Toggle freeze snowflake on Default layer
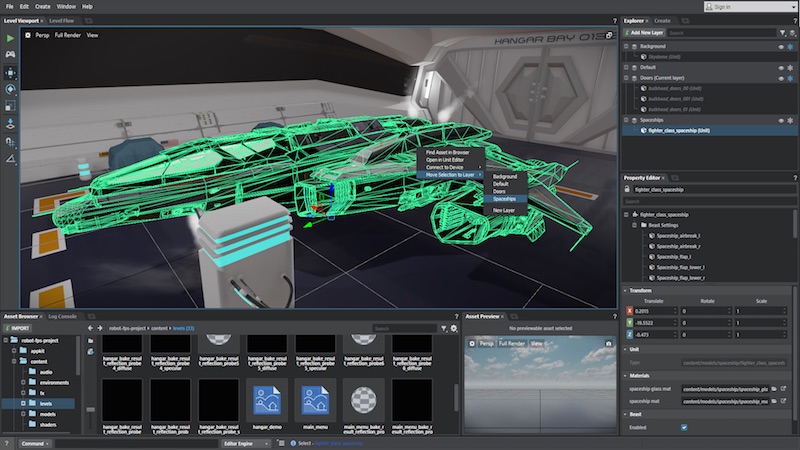Viewport: 800px width, 450px height. [x=790, y=67]
